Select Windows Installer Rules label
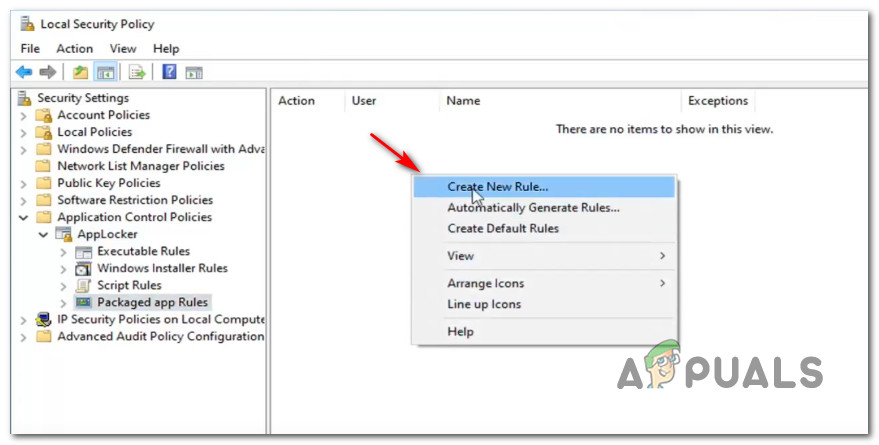Screen dimensions: 879x445 pyautogui.click(x=162, y=268)
